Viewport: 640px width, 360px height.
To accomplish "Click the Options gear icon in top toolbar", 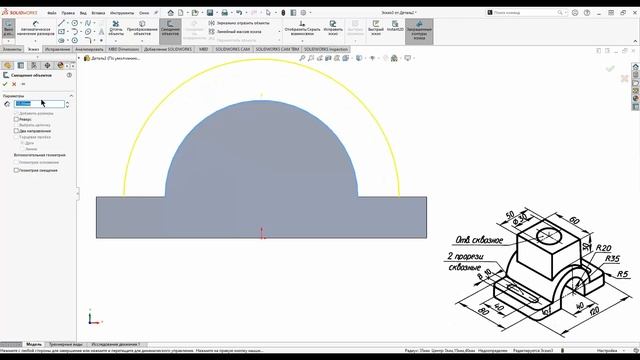I will [303, 13].
